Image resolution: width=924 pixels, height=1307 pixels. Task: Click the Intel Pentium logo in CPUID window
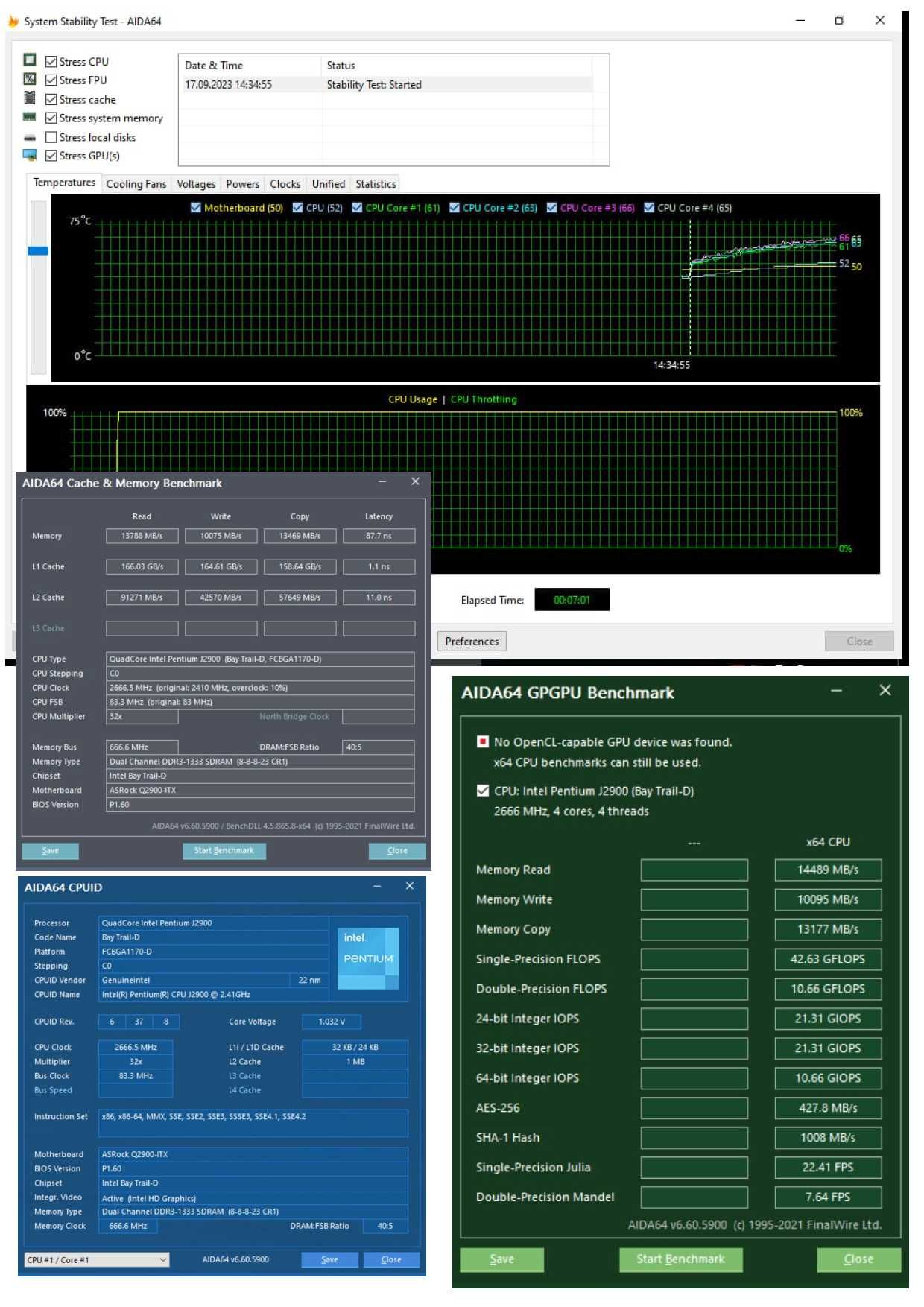tap(369, 958)
